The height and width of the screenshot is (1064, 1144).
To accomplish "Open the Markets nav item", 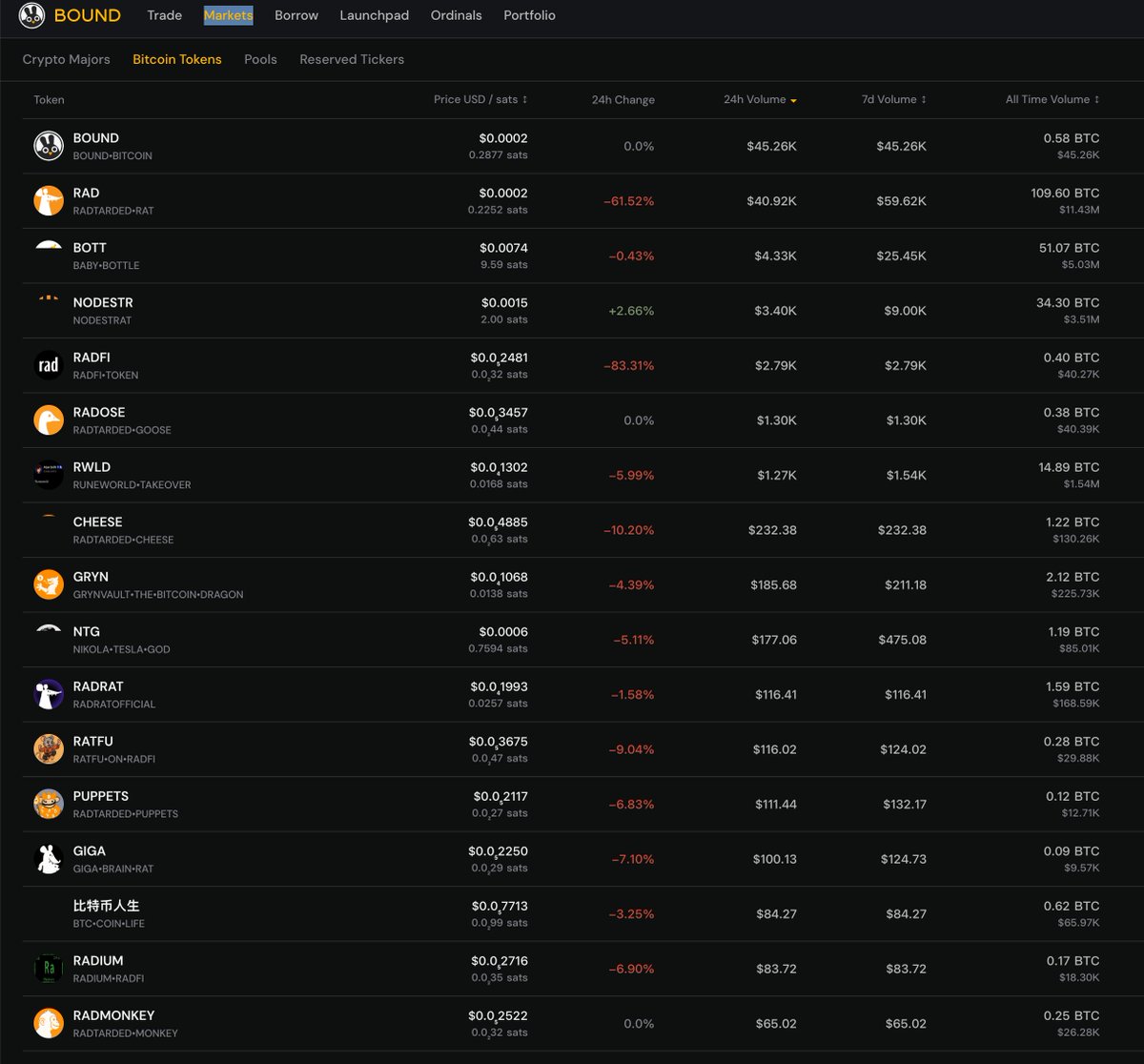I will 228,15.
